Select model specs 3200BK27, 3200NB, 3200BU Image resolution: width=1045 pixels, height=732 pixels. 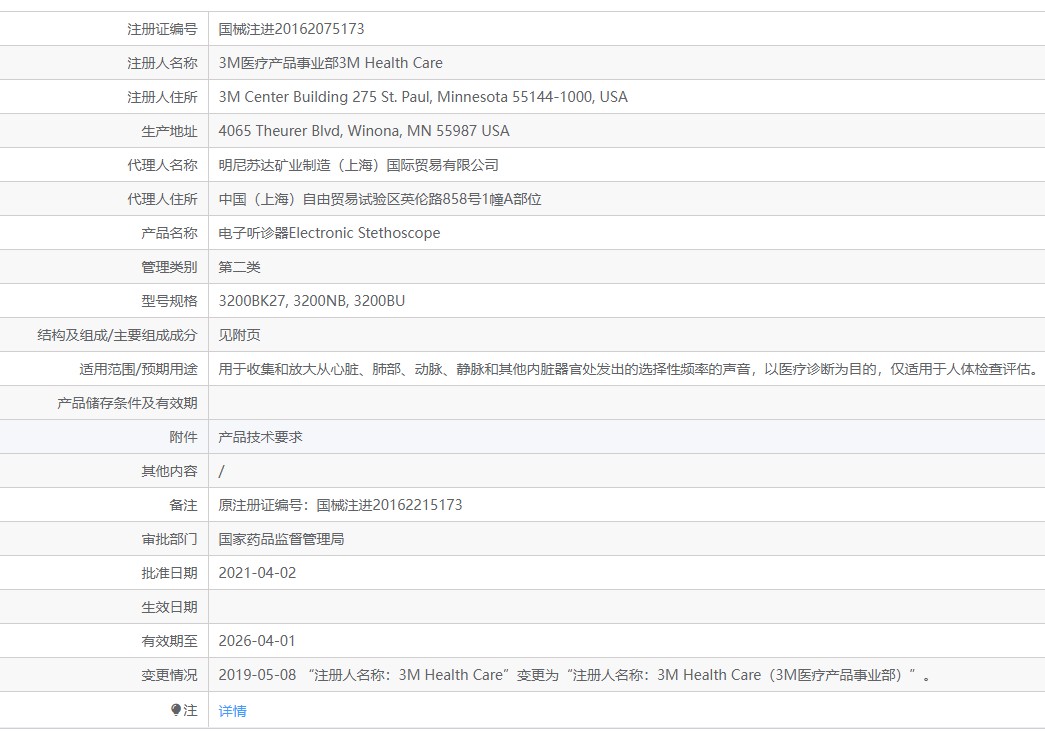pos(312,301)
